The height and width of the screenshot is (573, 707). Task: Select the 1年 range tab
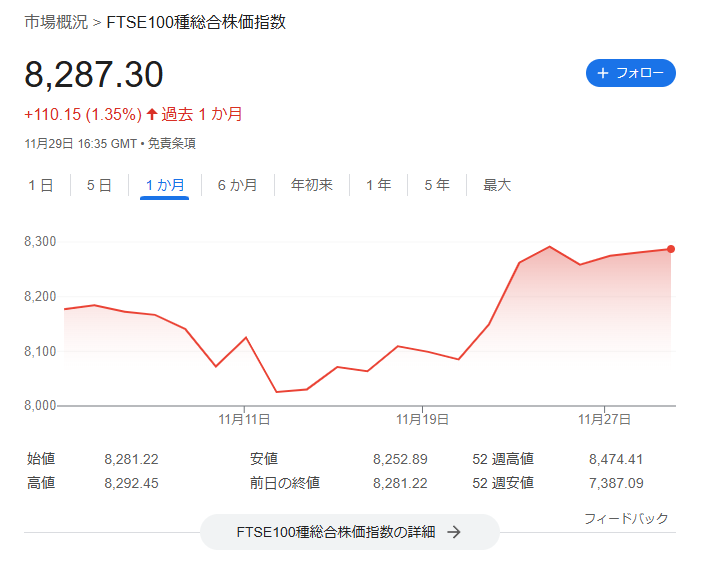tap(378, 185)
